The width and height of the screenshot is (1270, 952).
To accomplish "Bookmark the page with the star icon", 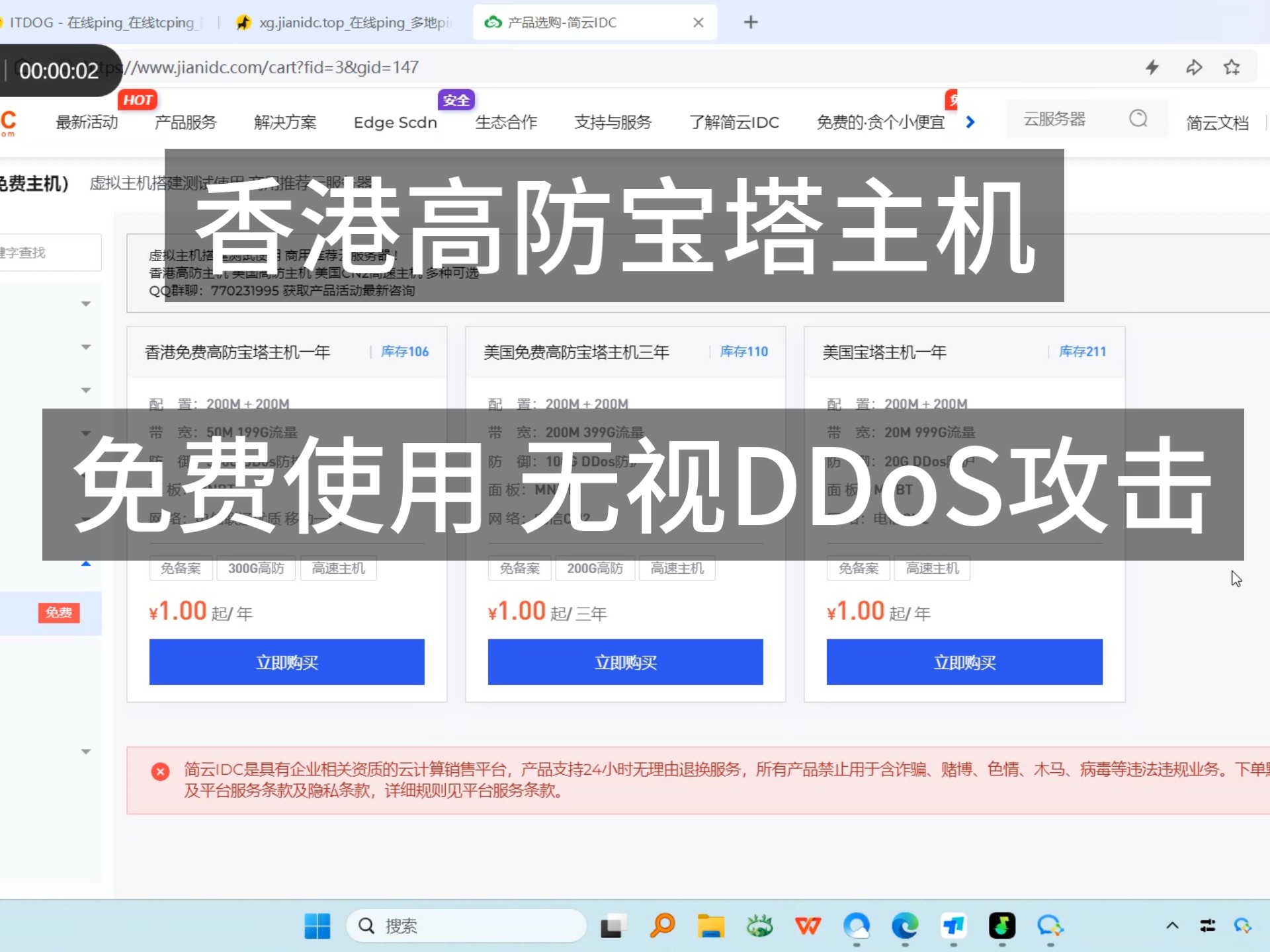I will pos(1232,67).
